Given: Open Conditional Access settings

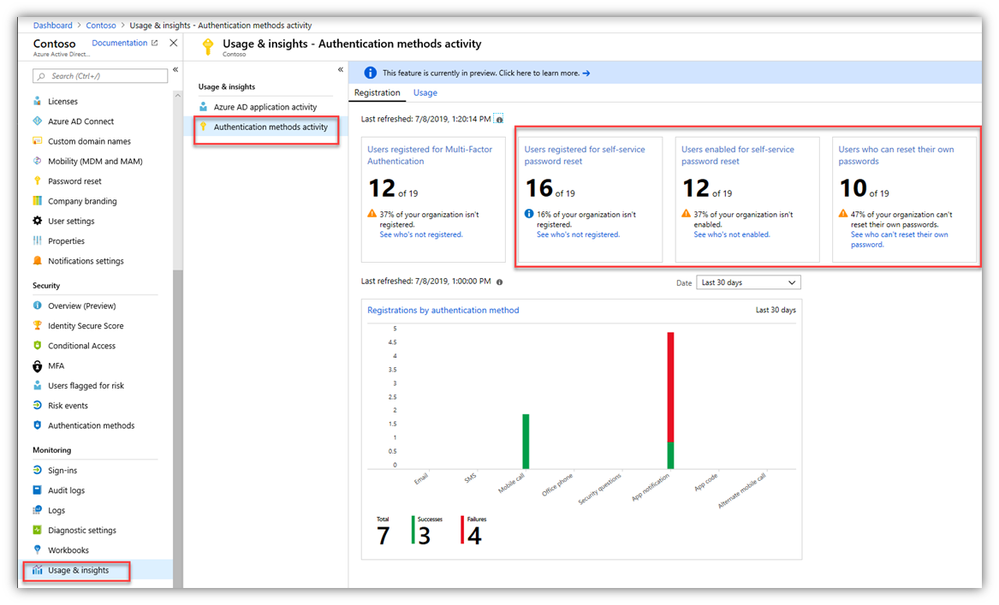Looking at the screenshot, I should click(x=82, y=346).
